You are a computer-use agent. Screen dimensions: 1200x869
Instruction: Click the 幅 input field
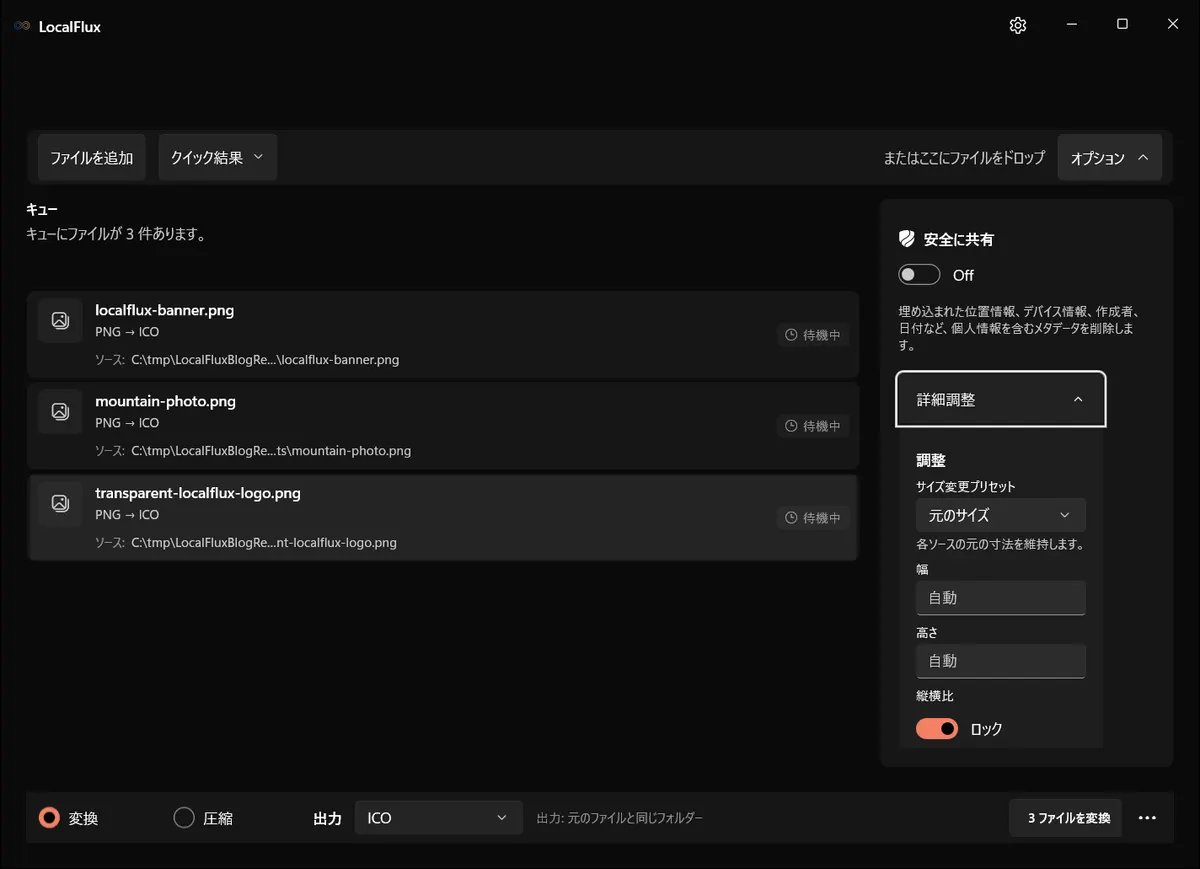[1001, 598]
